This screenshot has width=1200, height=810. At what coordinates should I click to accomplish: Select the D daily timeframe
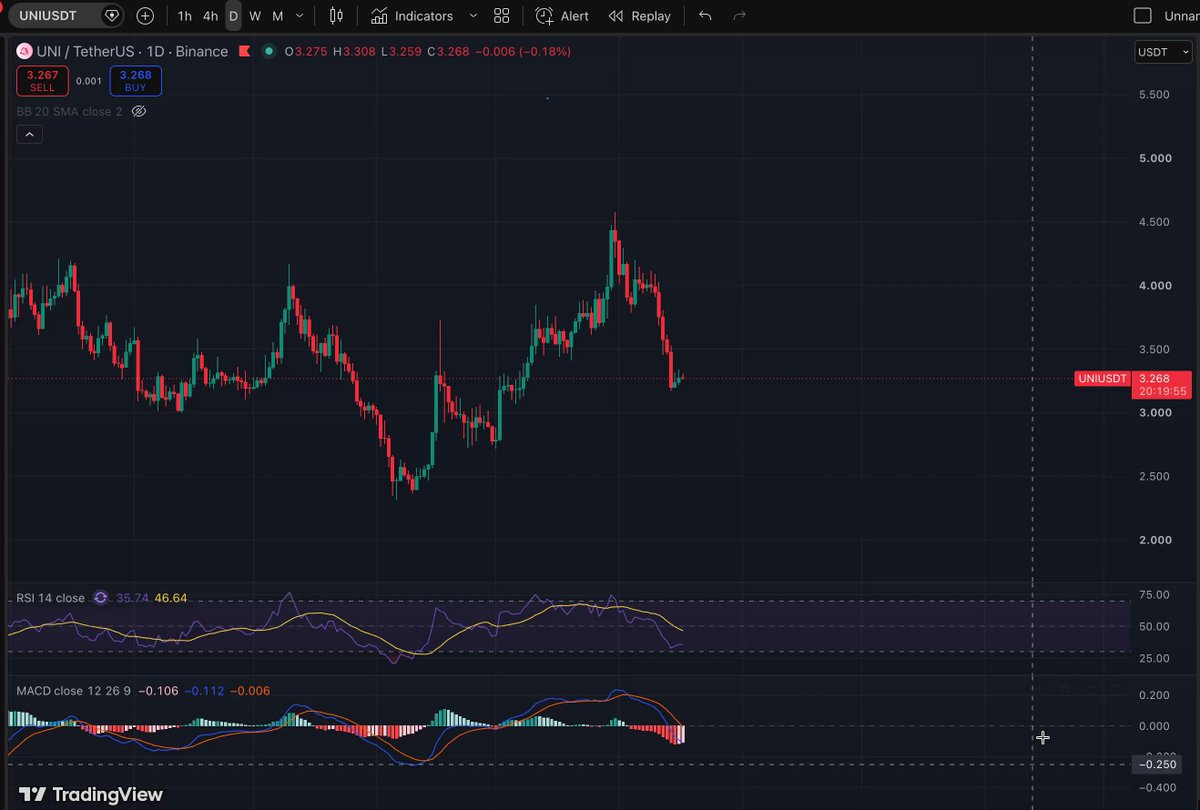(233, 16)
